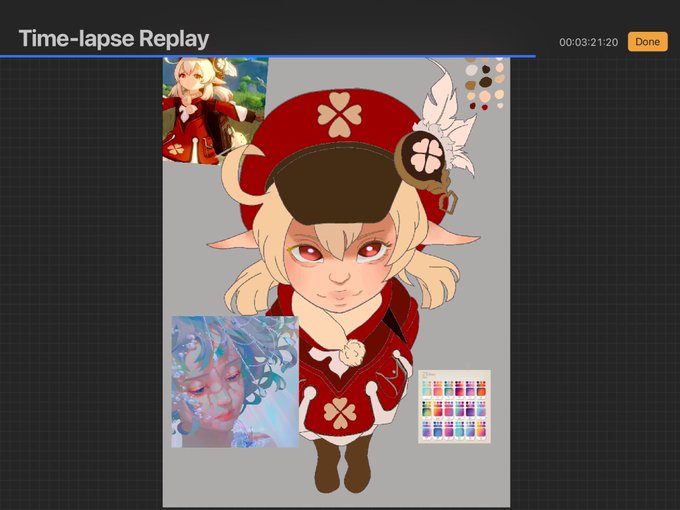Click the 00:03:21:20 timestamp readout
The height and width of the screenshot is (510, 680).
point(588,42)
